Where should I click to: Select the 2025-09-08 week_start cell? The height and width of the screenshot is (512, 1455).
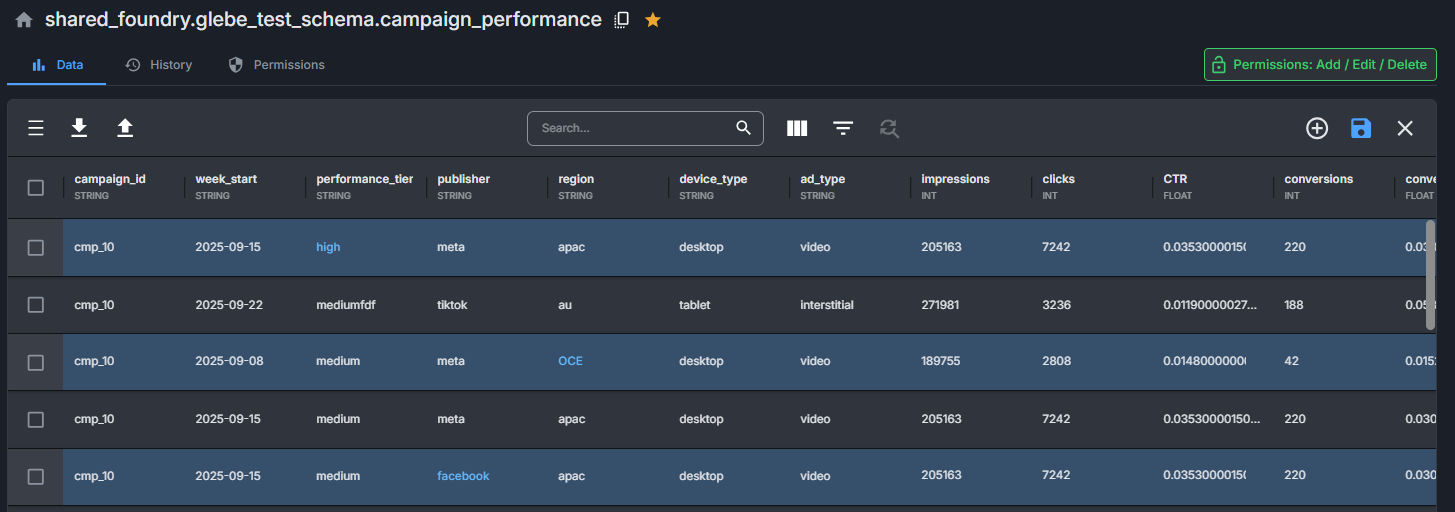[x=244, y=361]
